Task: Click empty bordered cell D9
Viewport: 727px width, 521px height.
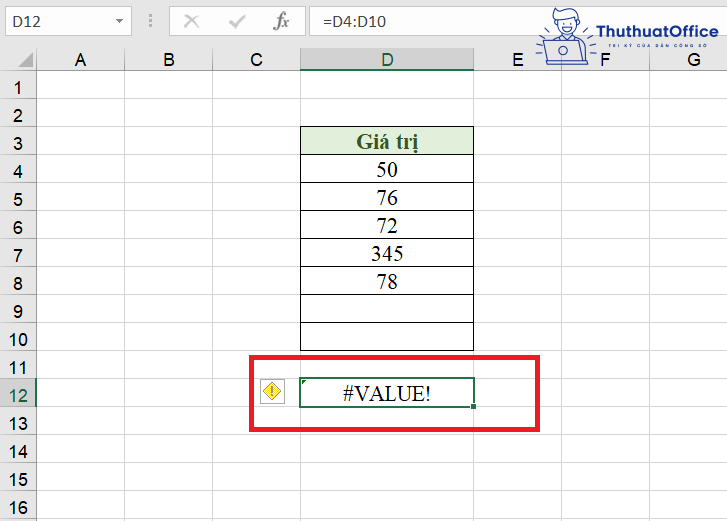Action: (x=387, y=309)
